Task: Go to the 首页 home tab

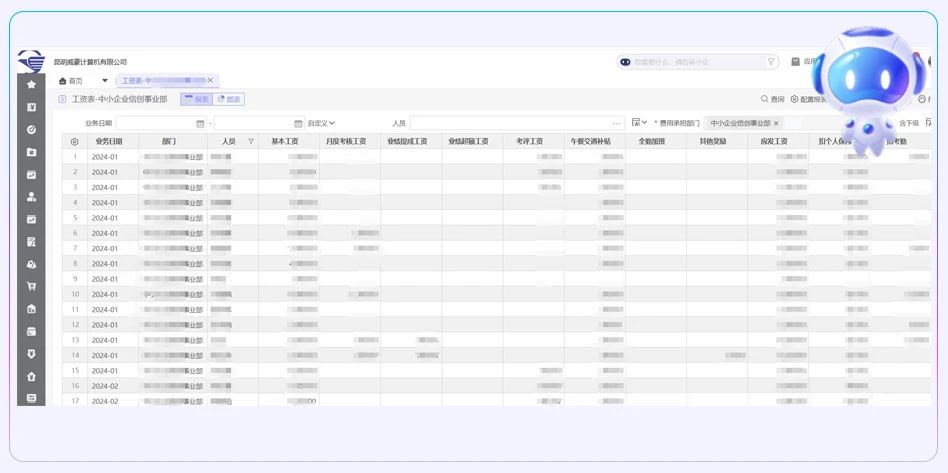Action: [x=71, y=81]
